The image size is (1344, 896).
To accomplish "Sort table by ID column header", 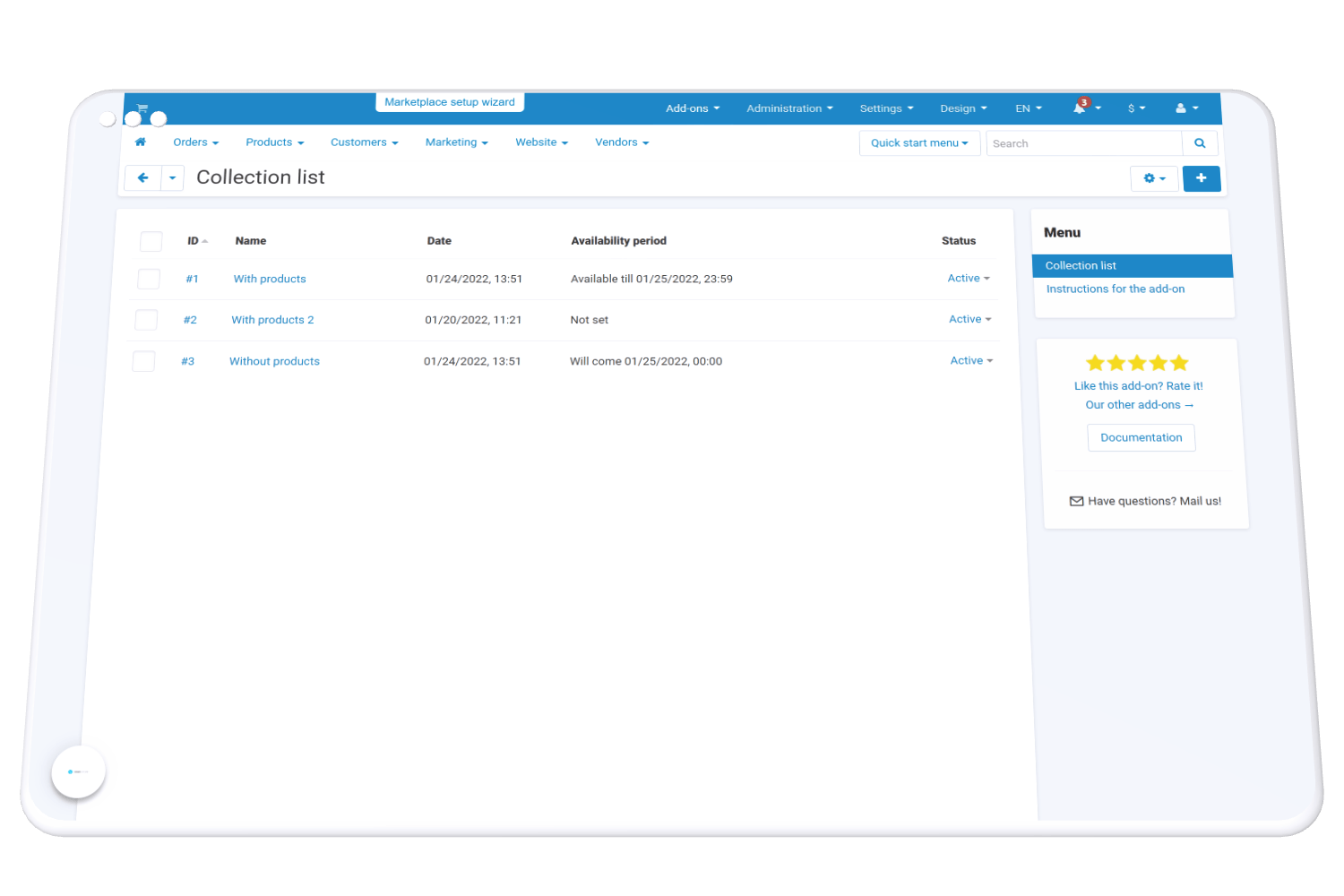I will click(x=197, y=241).
